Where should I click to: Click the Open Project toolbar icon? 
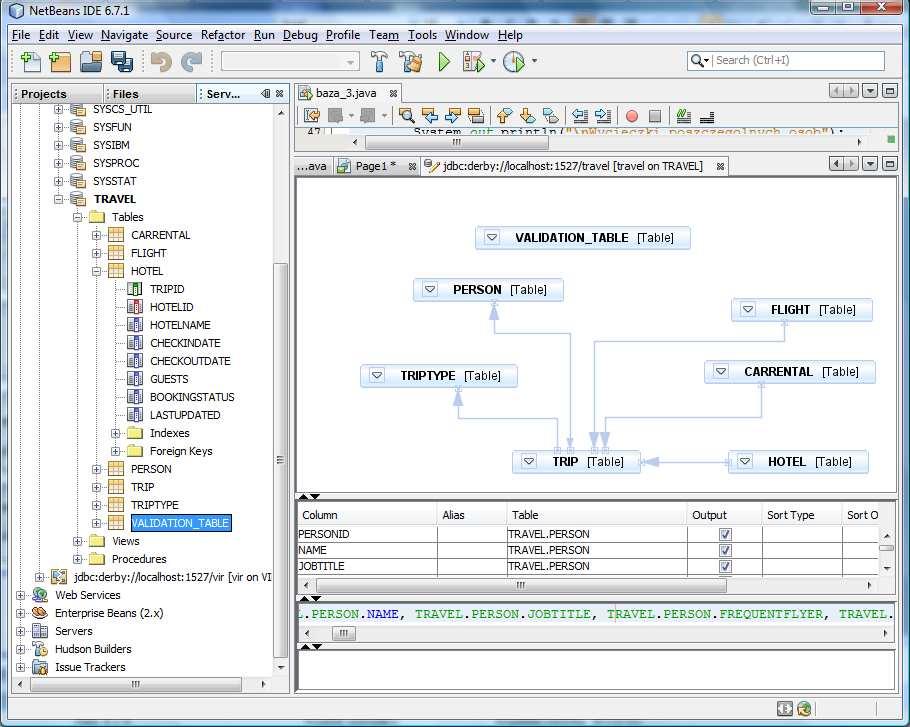91,62
